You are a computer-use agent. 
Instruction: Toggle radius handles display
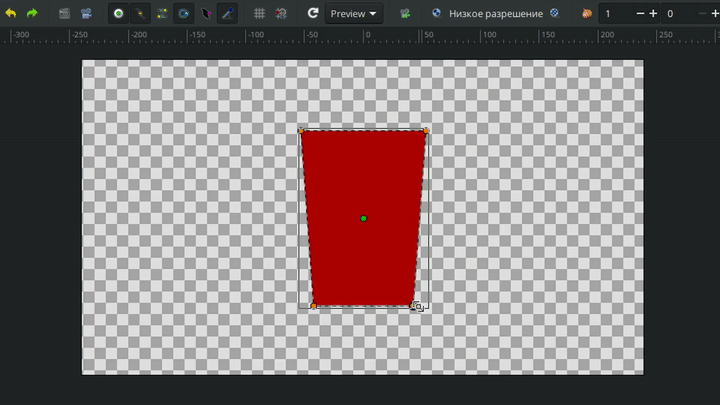pos(184,14)
